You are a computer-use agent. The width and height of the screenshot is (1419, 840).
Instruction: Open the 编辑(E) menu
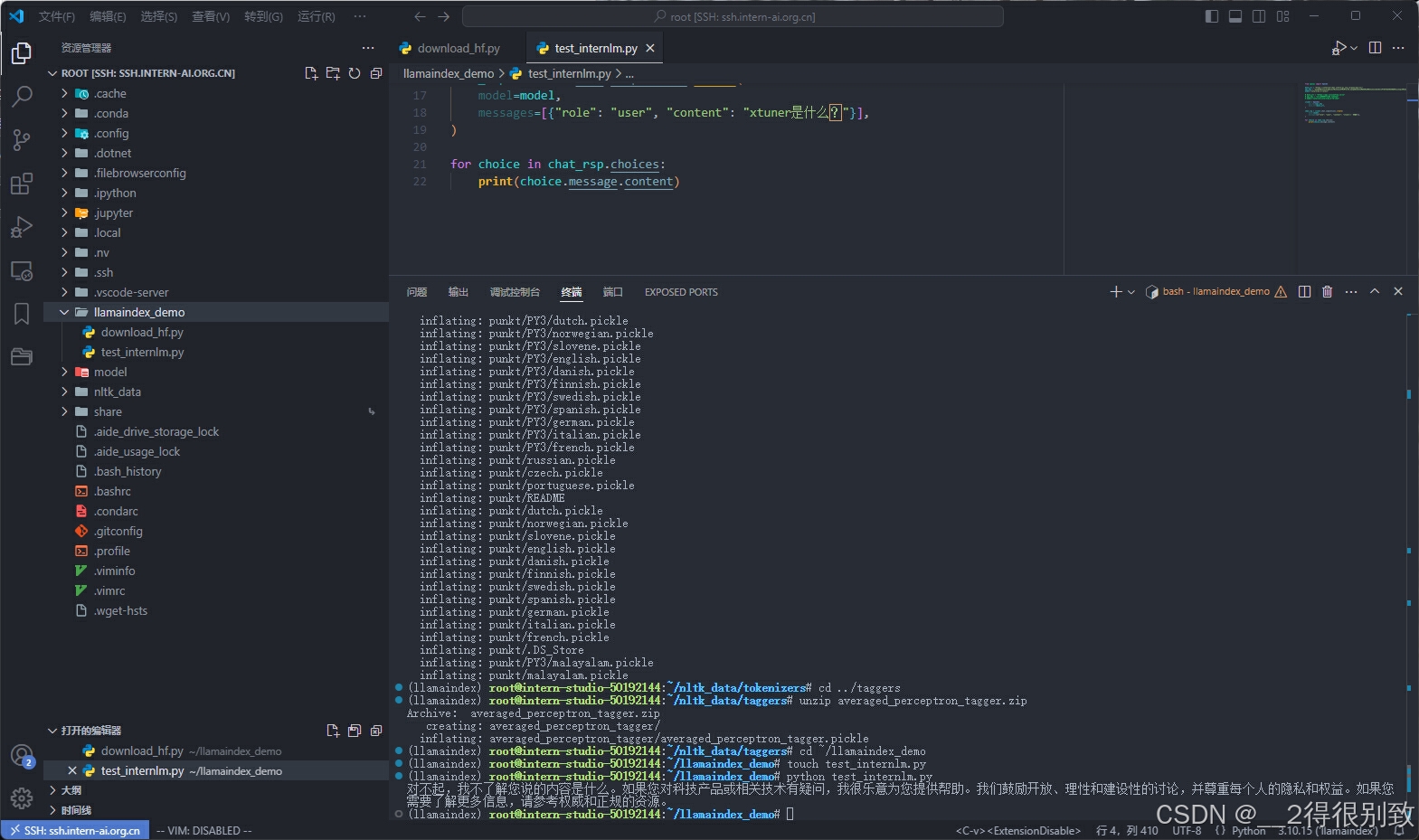click(x=108, y=16)
